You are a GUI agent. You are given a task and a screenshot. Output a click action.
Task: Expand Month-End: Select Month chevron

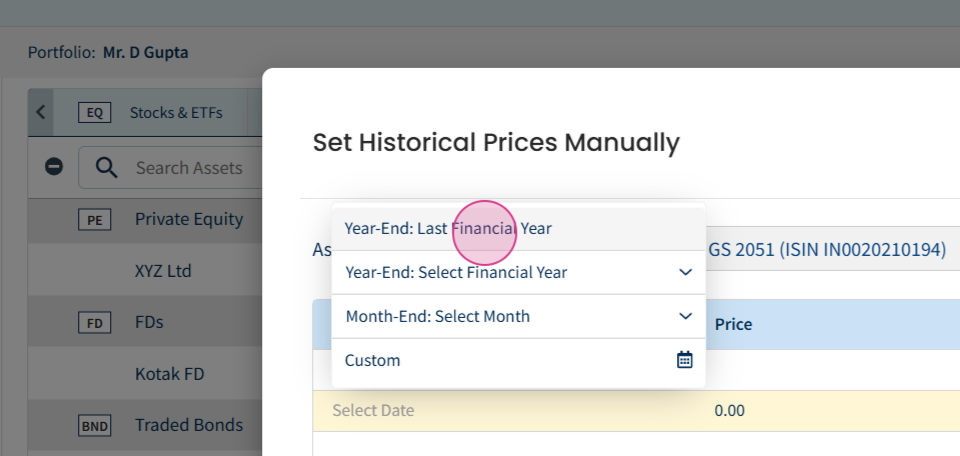point(685,316)
